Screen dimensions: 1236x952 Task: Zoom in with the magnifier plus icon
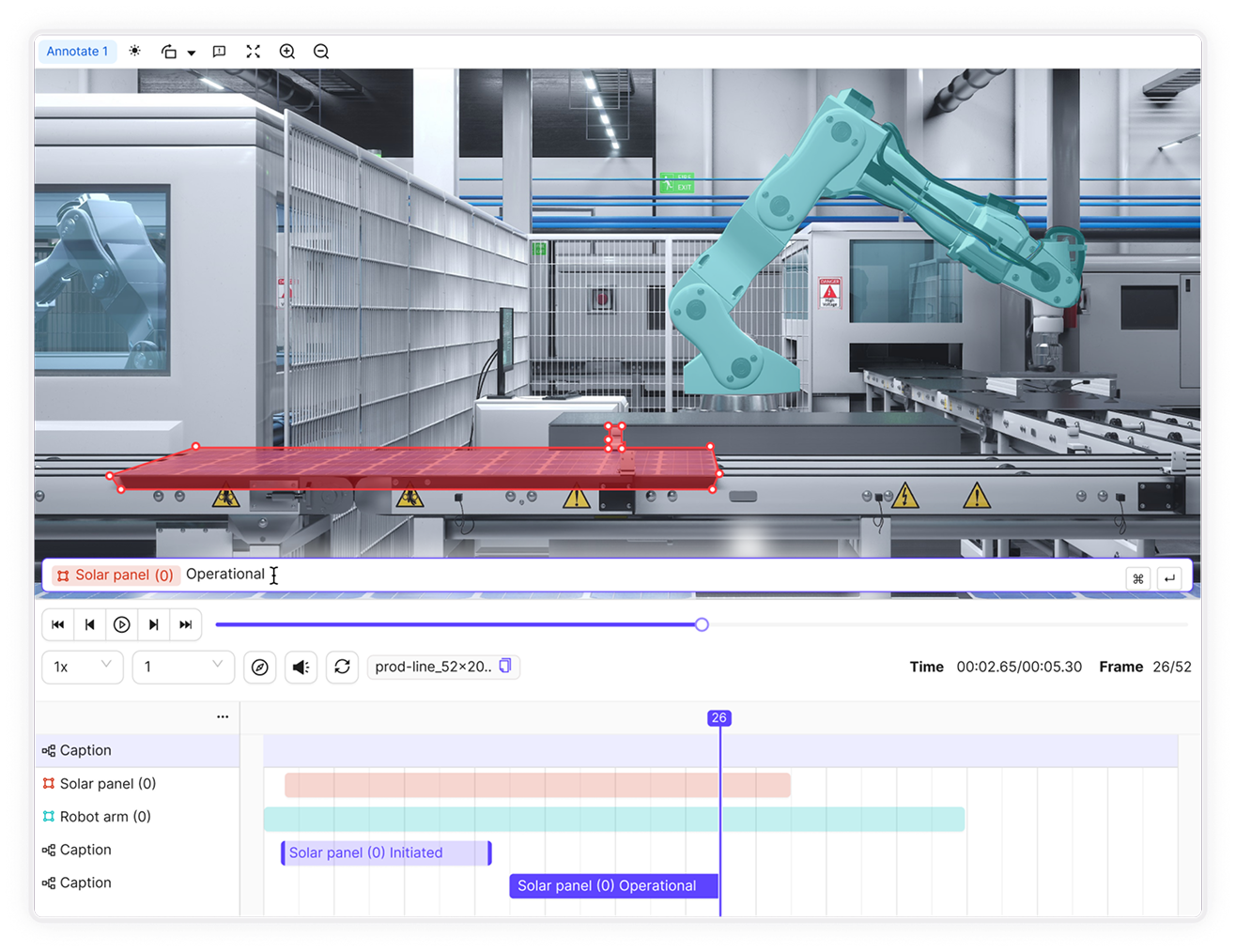click(x=287, y=52)
